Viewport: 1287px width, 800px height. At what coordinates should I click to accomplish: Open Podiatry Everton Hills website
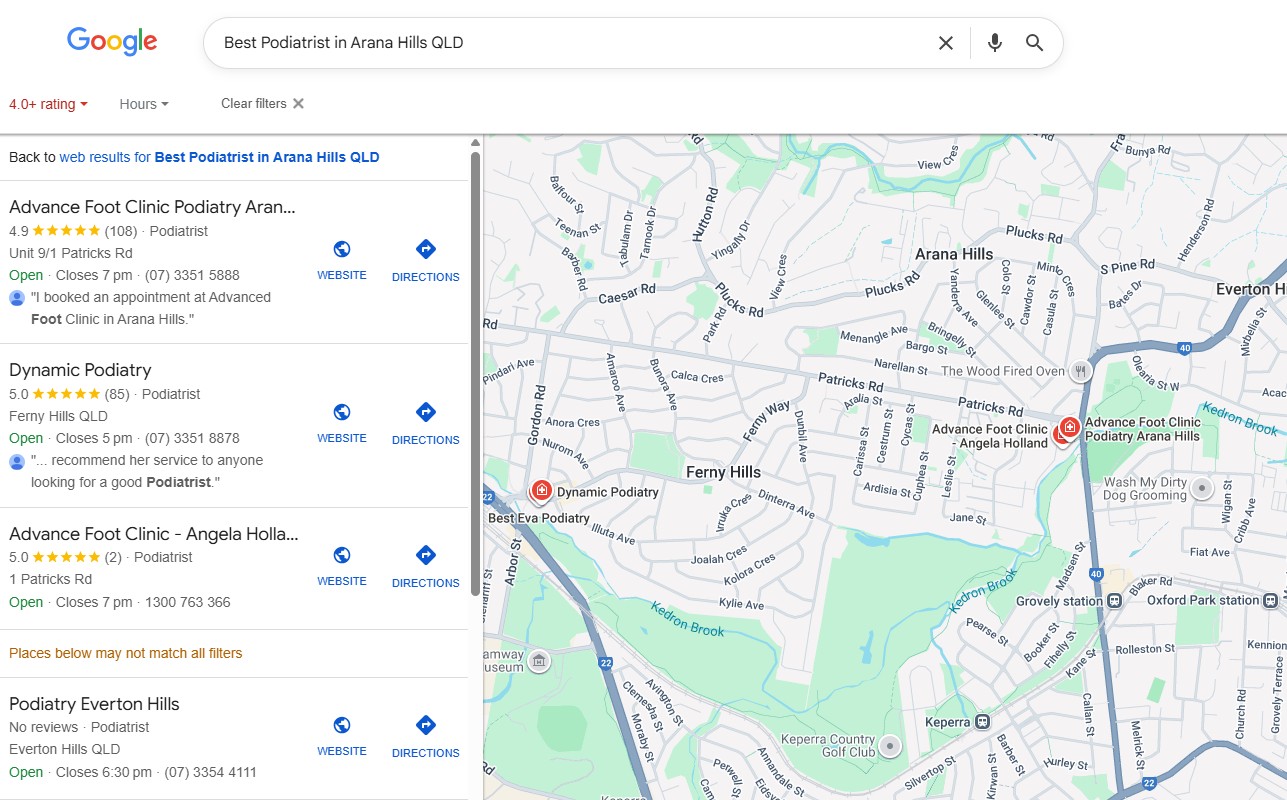point(342,735)
